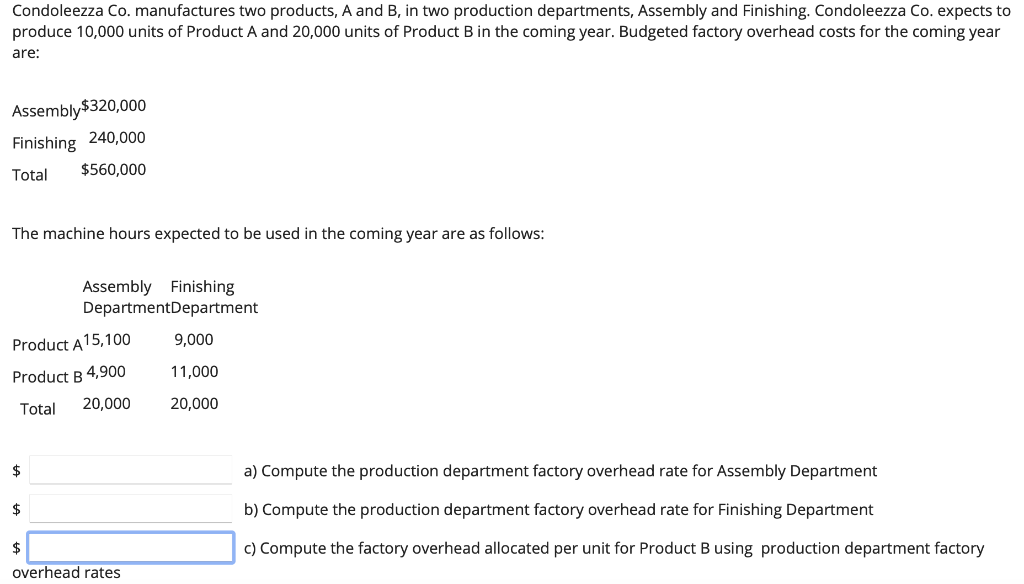Select the Assembly $320,000 figure
This screenshot has height=584, width=1024.
point(115,104)
